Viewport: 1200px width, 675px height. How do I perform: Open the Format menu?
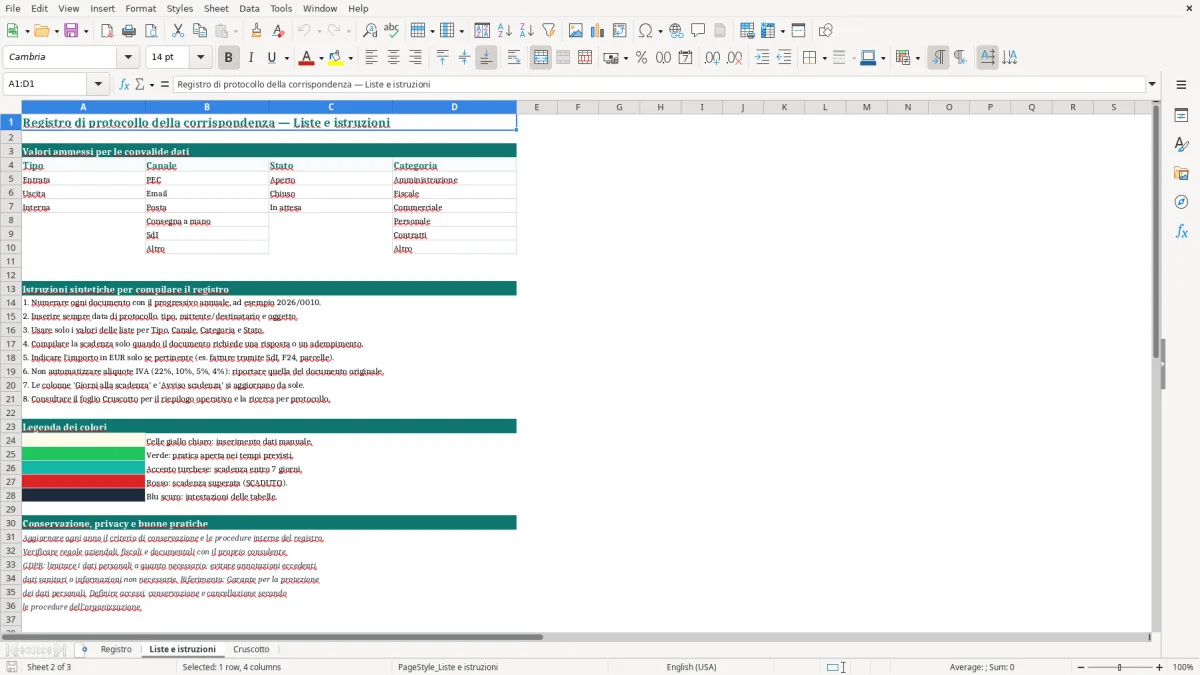[140, 8]
